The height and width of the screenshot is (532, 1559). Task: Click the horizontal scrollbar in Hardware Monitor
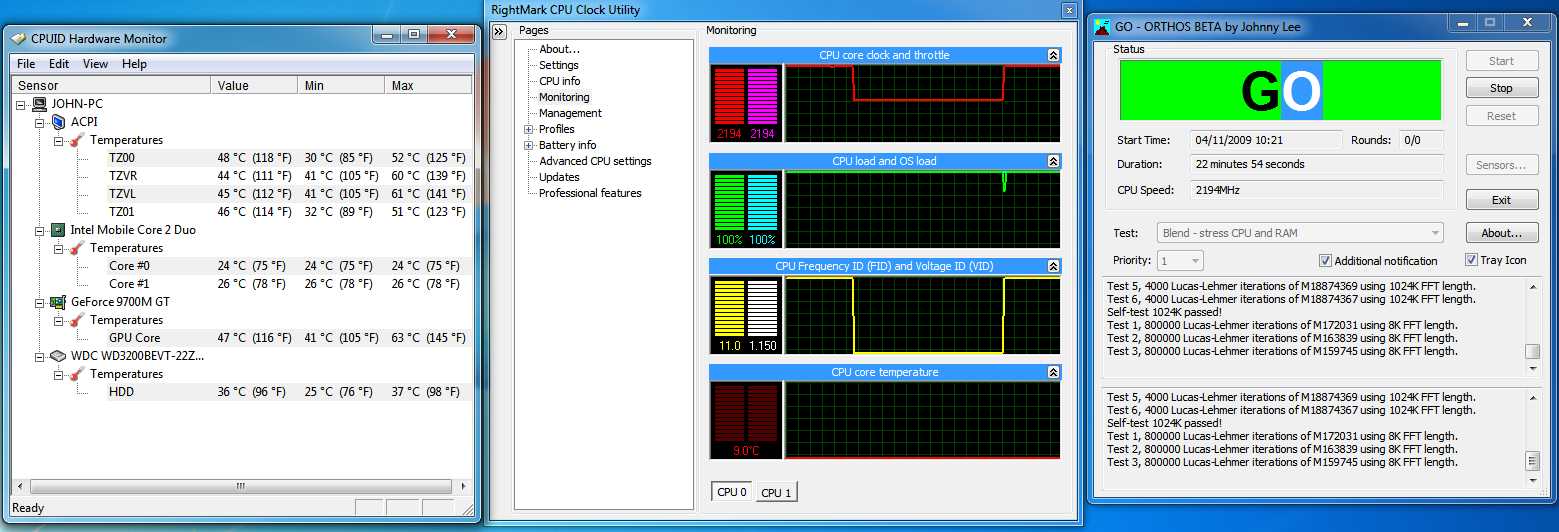point(240,486)
